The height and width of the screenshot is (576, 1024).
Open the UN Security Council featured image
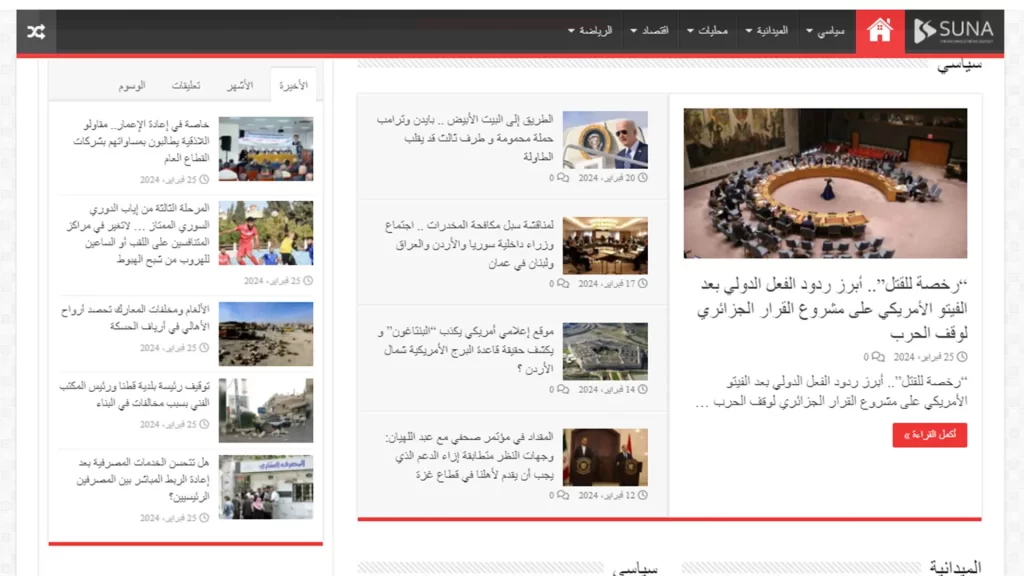pos(825,183)
